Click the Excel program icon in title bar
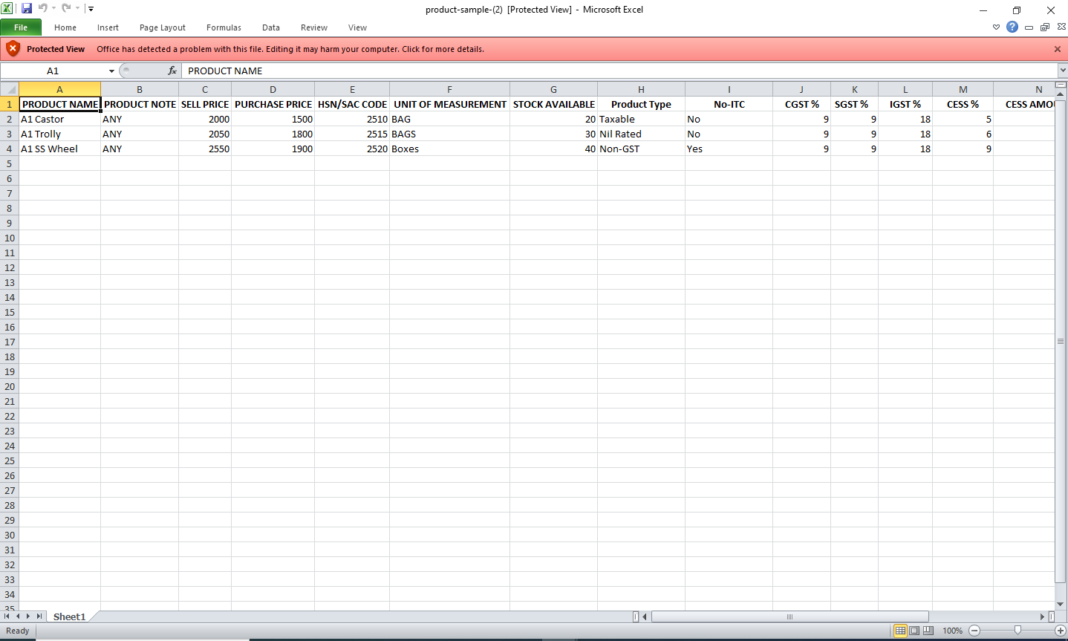 8,8
